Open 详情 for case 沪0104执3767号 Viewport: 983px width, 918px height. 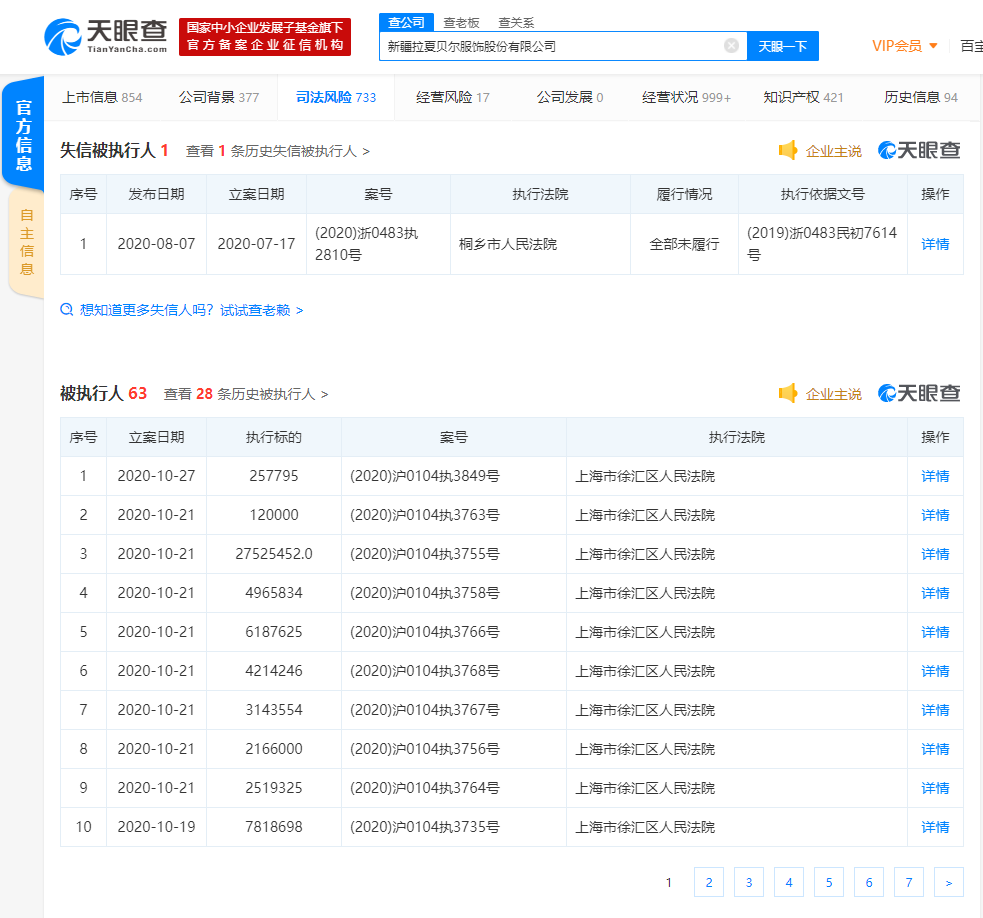coord(935,710)
